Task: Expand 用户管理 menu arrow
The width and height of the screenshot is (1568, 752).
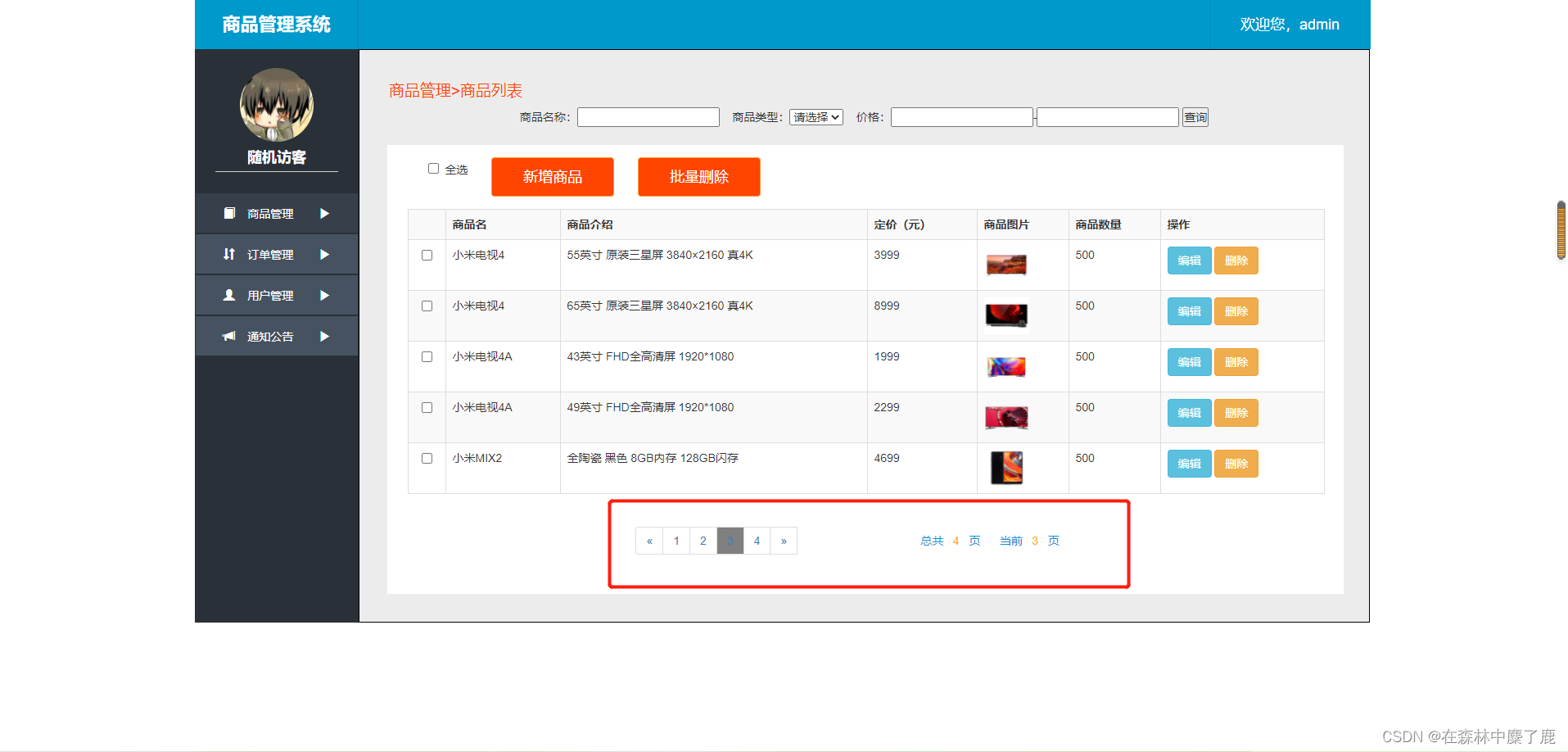Action: coord(324,295)
